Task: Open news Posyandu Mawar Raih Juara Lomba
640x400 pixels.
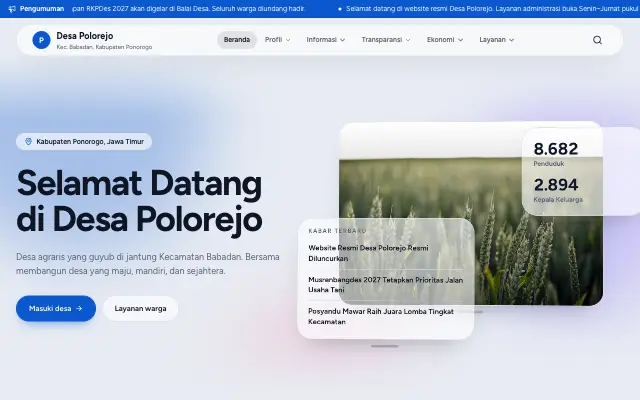Action: pos(381,317)
